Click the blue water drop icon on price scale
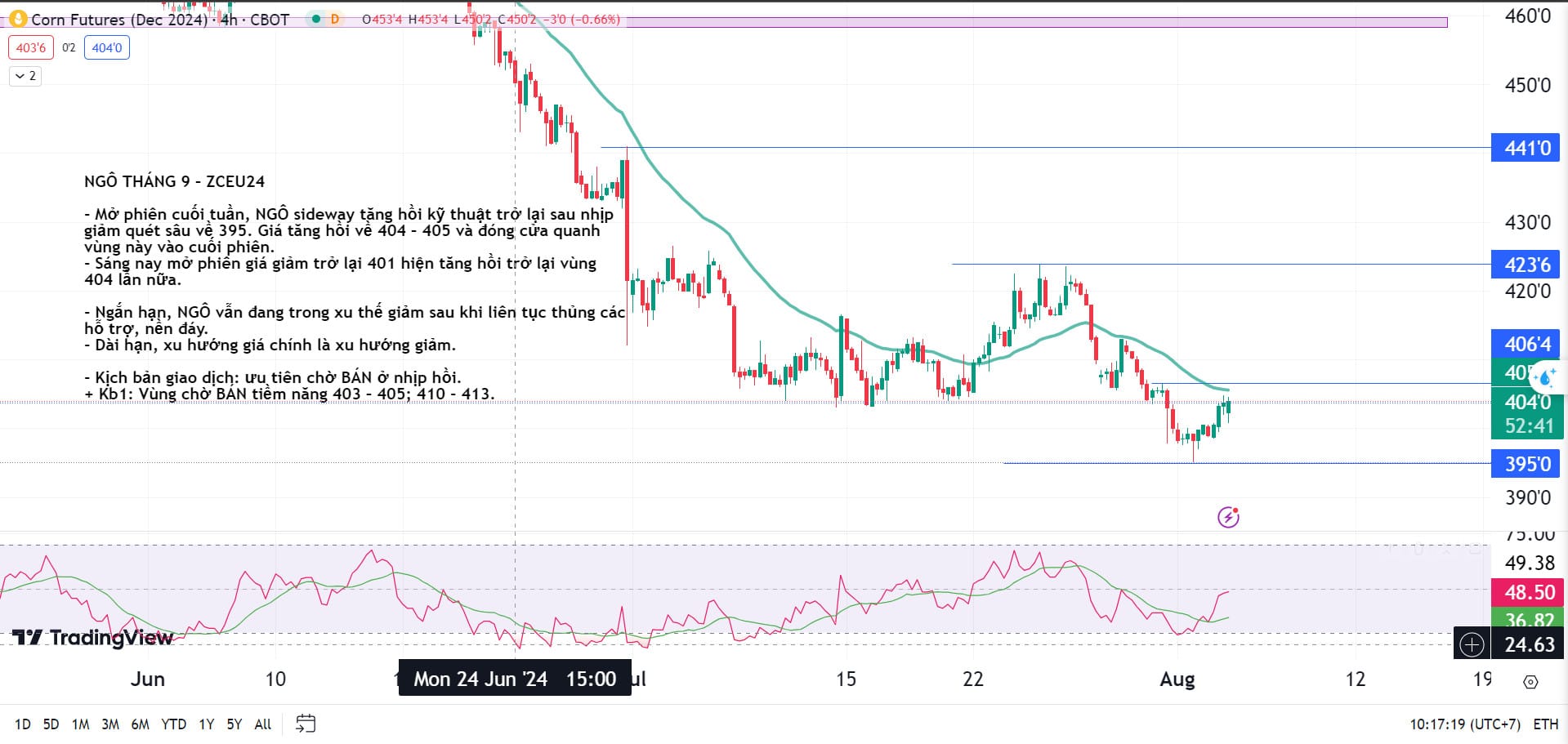 pyautogui.click(x=1545, y=377)
